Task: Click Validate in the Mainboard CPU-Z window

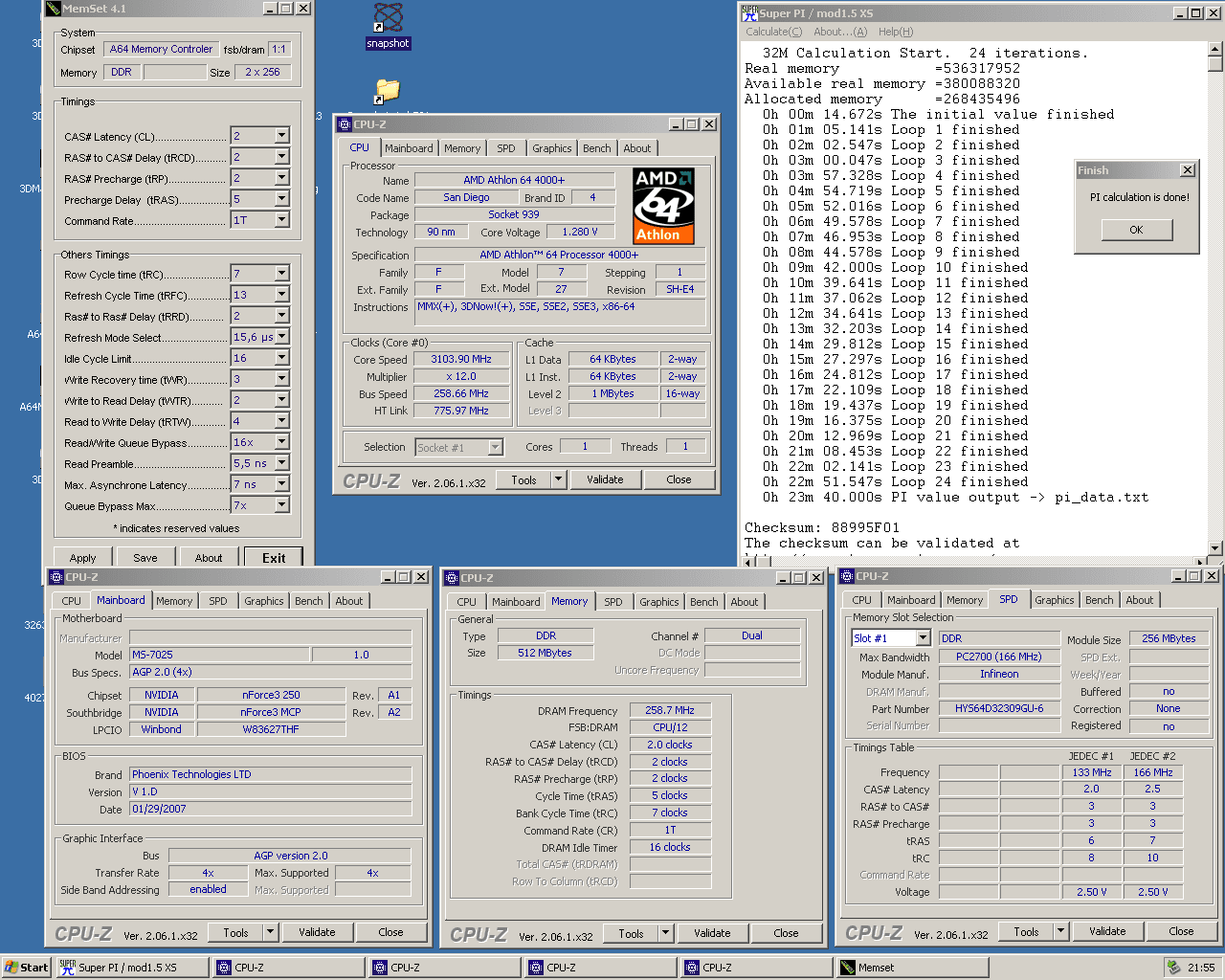Action: [317, 932]
